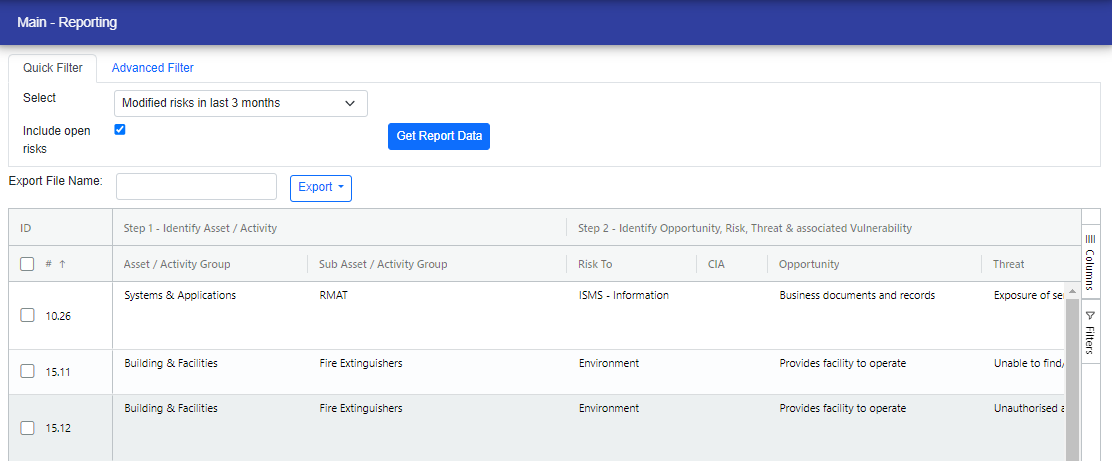The image size is (1112, 461).
Task: Sort by Asset / Activity Group column
Action: (177, 264)
